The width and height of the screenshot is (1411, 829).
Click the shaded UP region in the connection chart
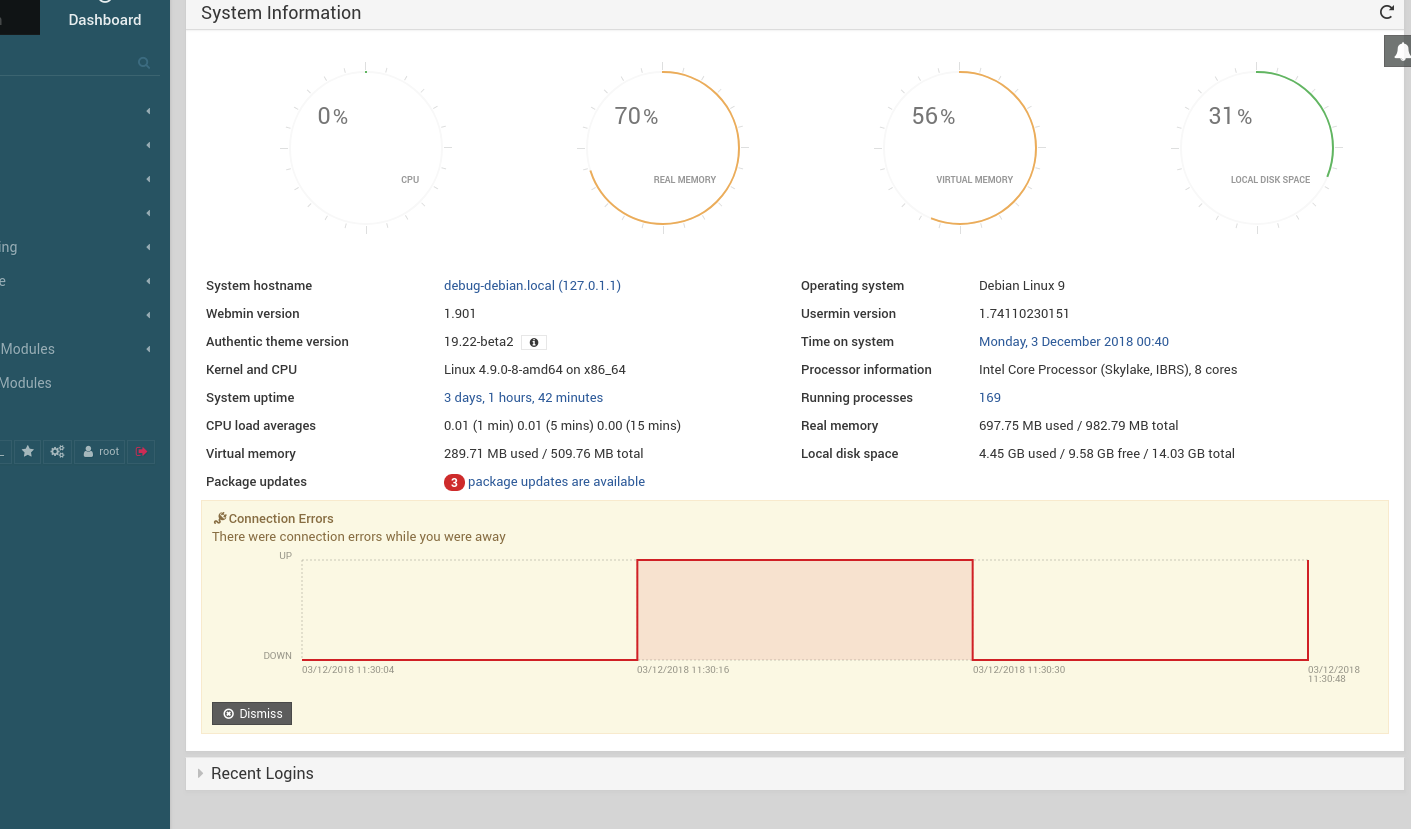805,610
